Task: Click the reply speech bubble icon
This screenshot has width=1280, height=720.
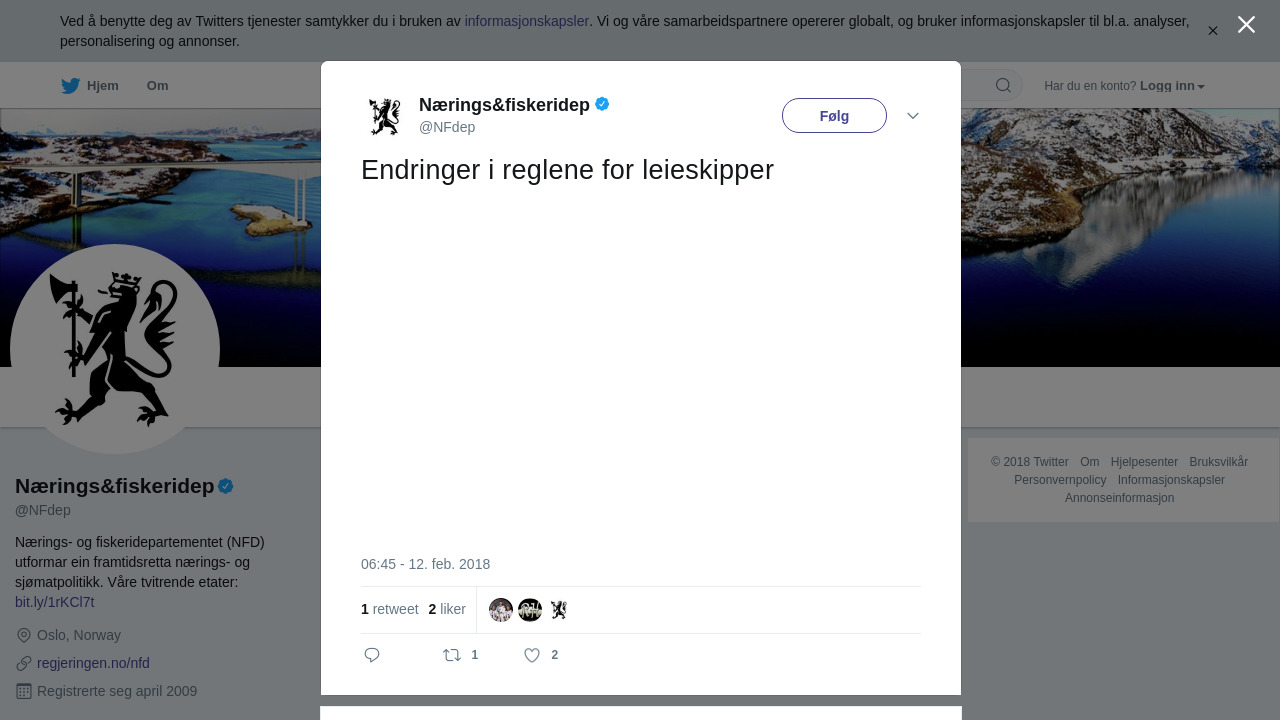Action: [372, 655]
